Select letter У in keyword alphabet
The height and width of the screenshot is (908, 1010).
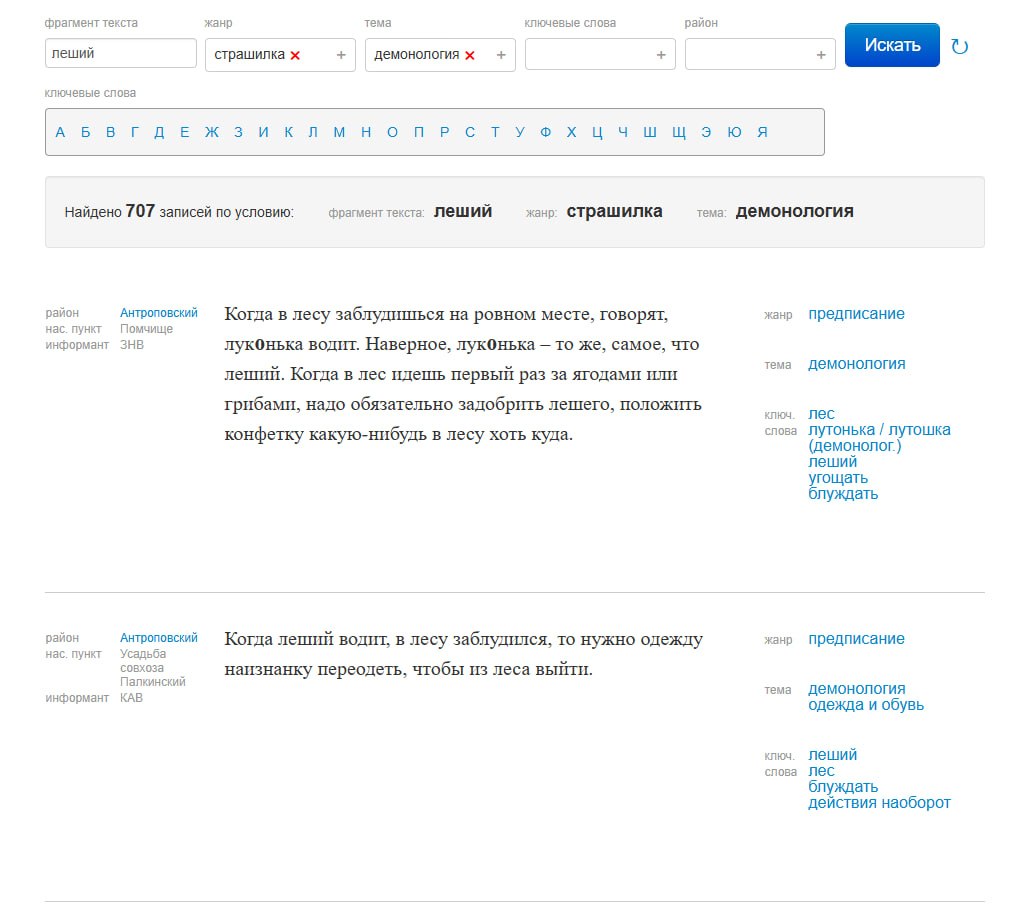coord(520,133)
